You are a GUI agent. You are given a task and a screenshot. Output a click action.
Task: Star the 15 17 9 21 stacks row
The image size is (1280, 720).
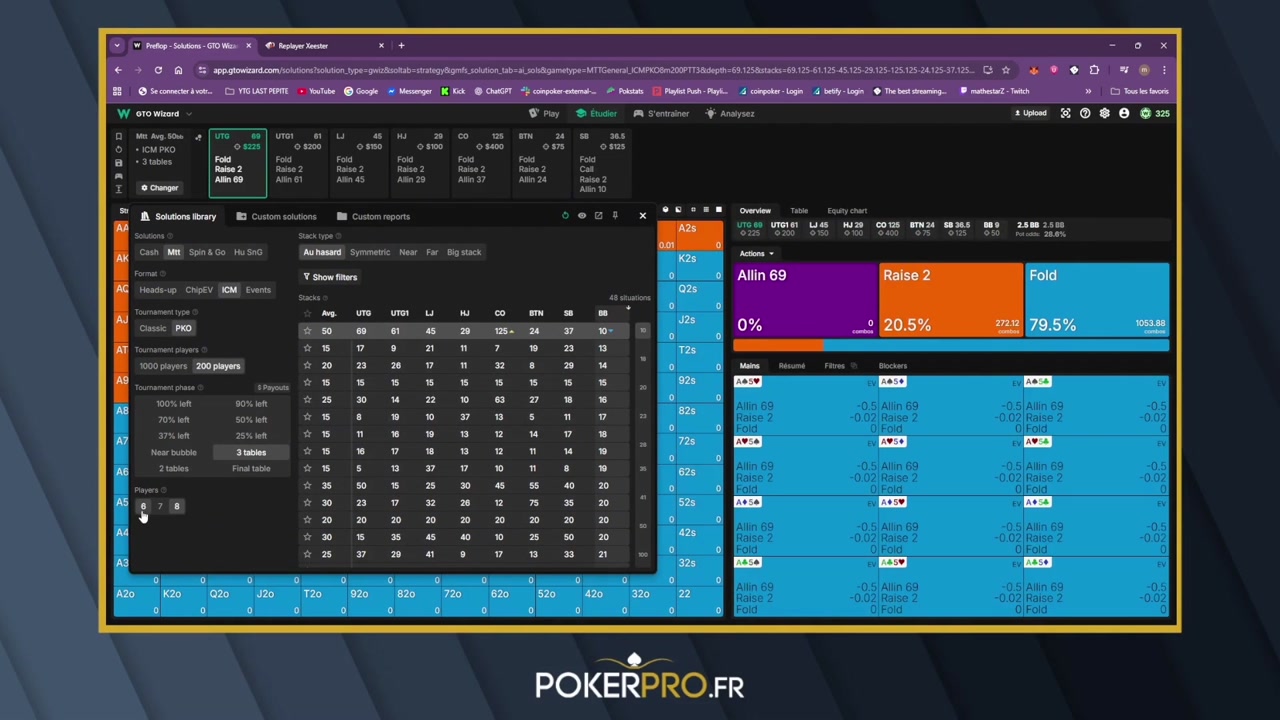coord(307,348)
